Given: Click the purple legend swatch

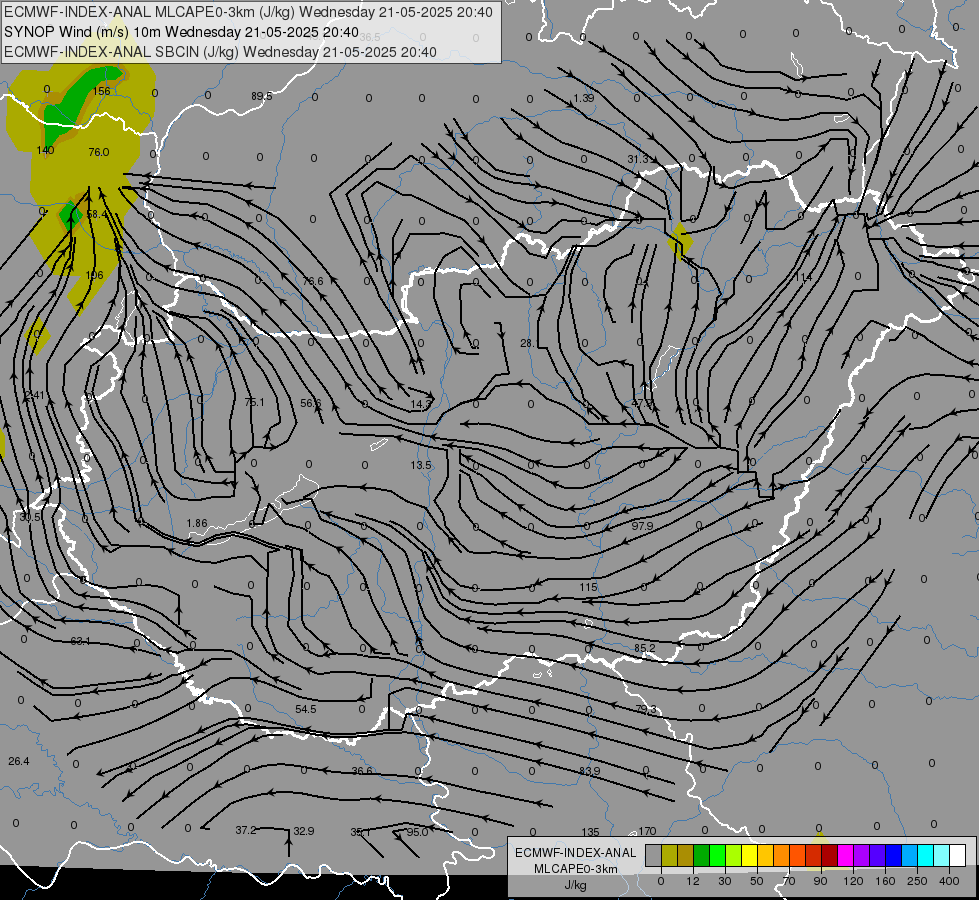Looking at the screenshot, I should [x=862, y=855].
